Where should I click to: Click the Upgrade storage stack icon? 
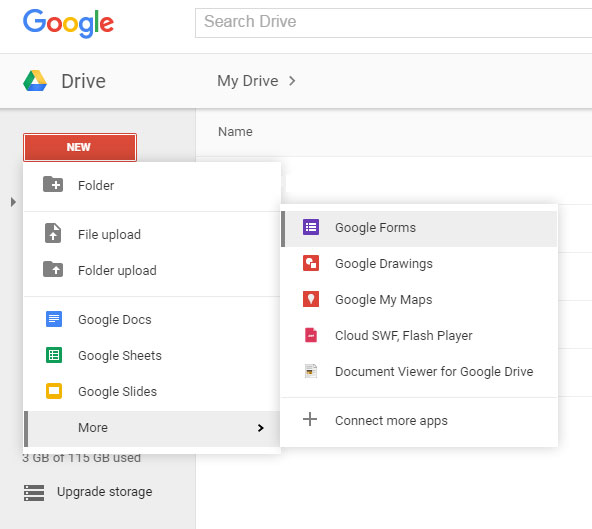34,492
